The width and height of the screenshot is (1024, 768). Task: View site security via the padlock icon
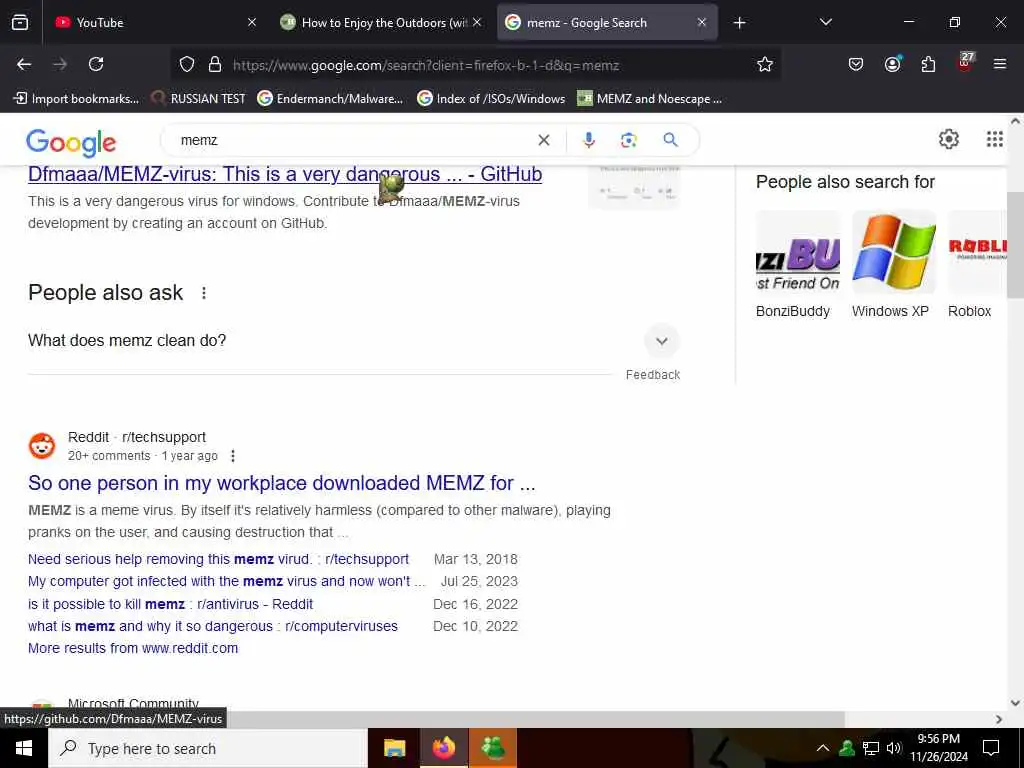point(215,65)
